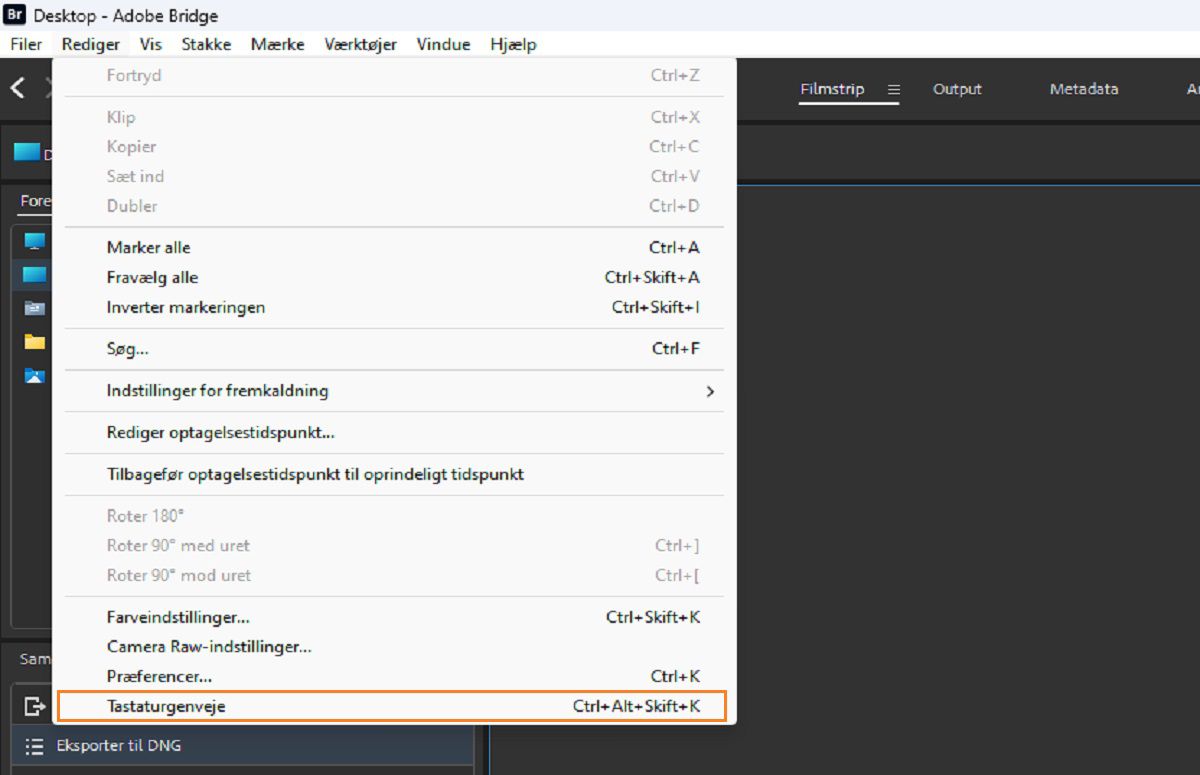Viewport: 1200px width, 775px height.
Task: Expand Indstillinger for fremkaldning submenu
Action: (x=396, y=391)
